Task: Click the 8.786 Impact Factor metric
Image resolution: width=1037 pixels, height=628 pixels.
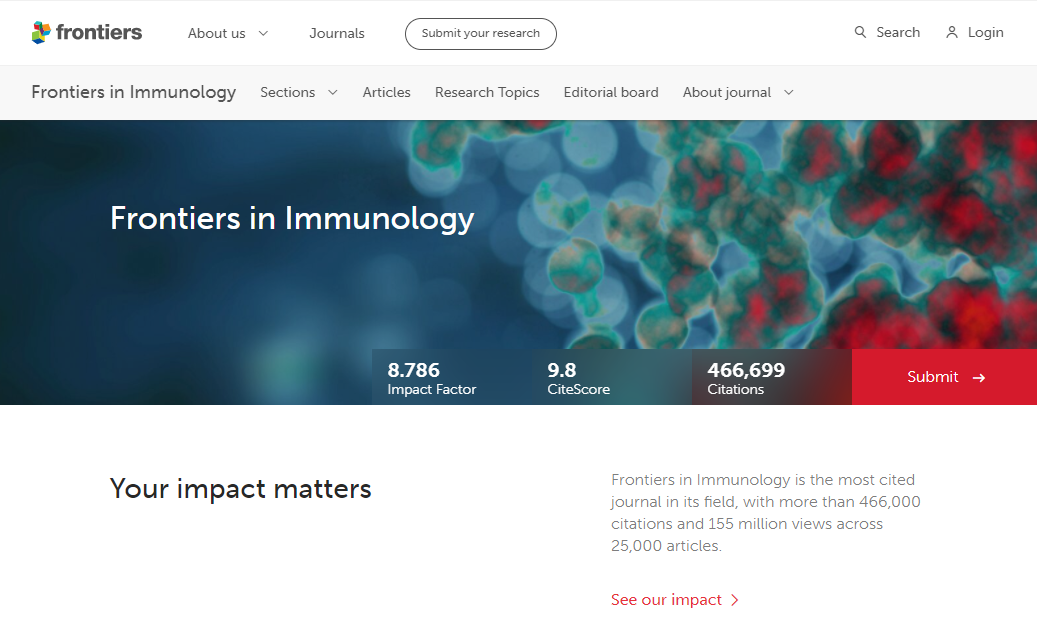Action: tap(432, 378)
